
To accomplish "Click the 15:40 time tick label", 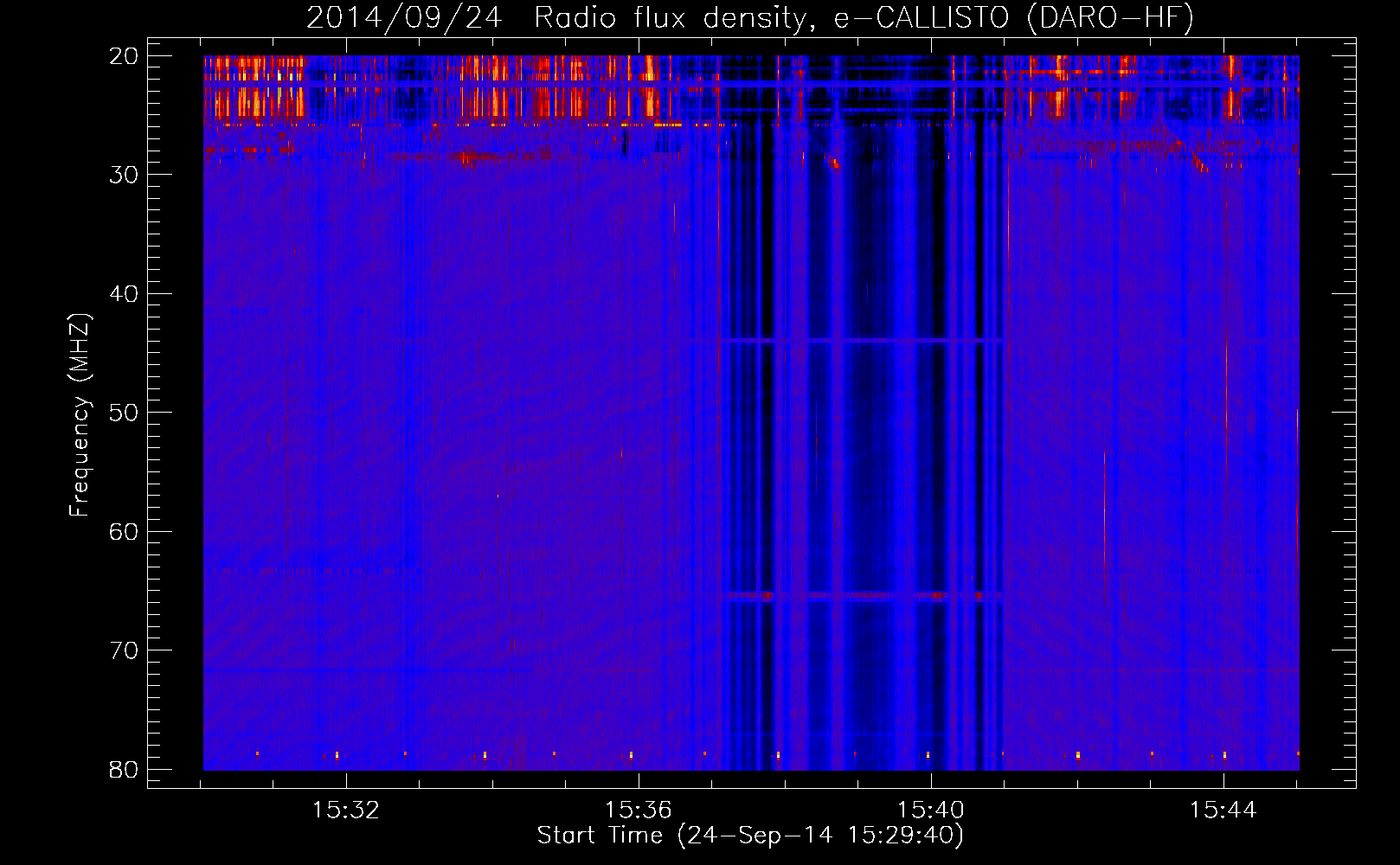I will (931, 811).
